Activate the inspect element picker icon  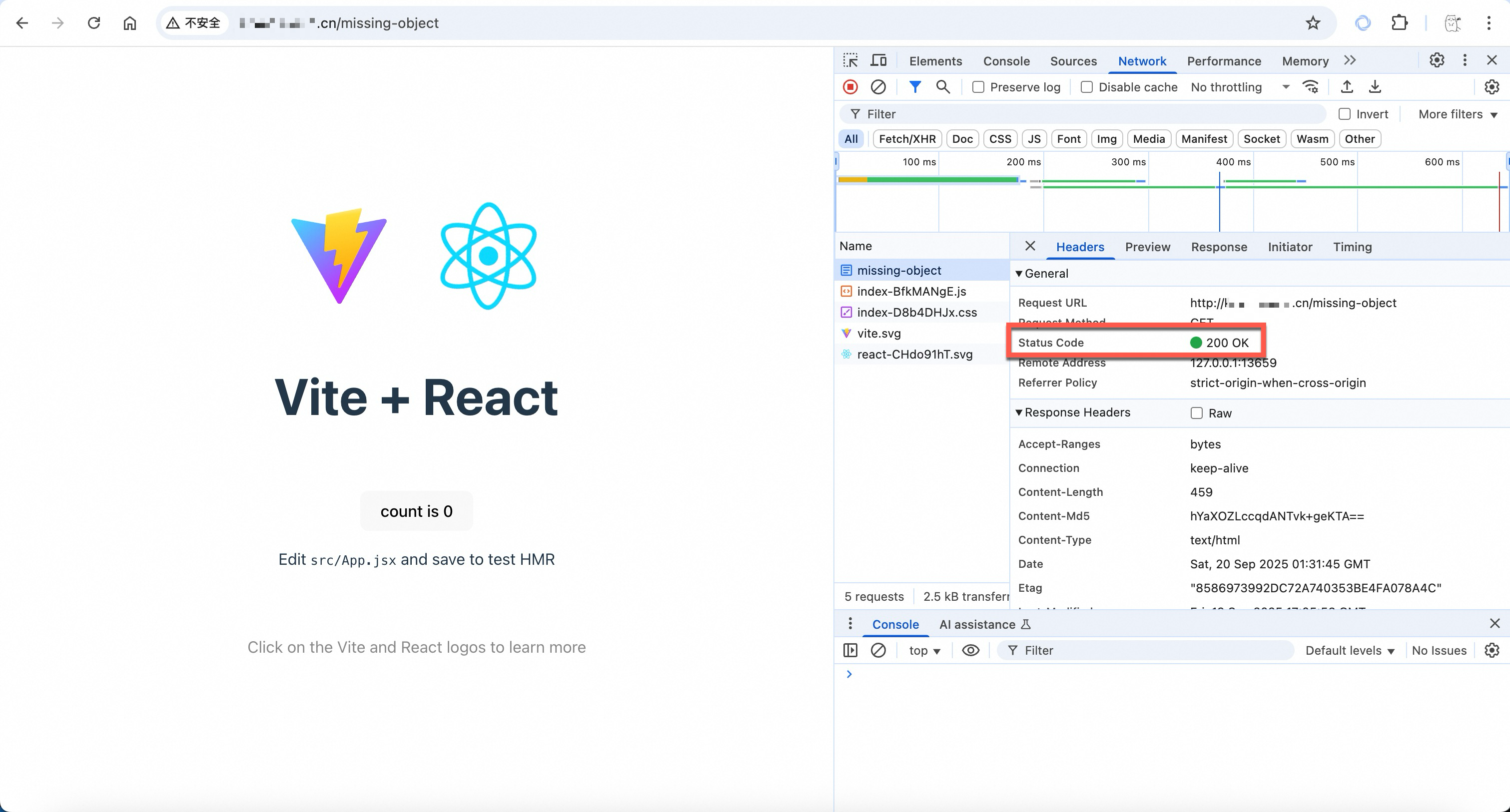(850, 61)
